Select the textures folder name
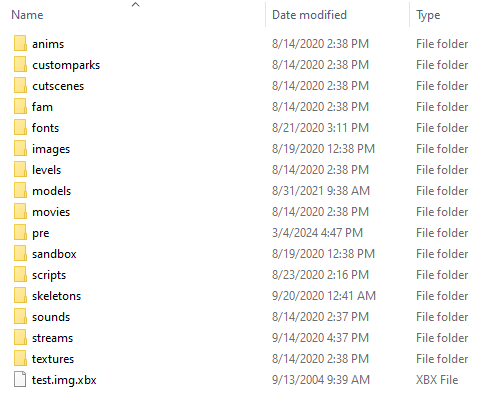Screen dimensions: 500x408 click(x=53, y=359)
